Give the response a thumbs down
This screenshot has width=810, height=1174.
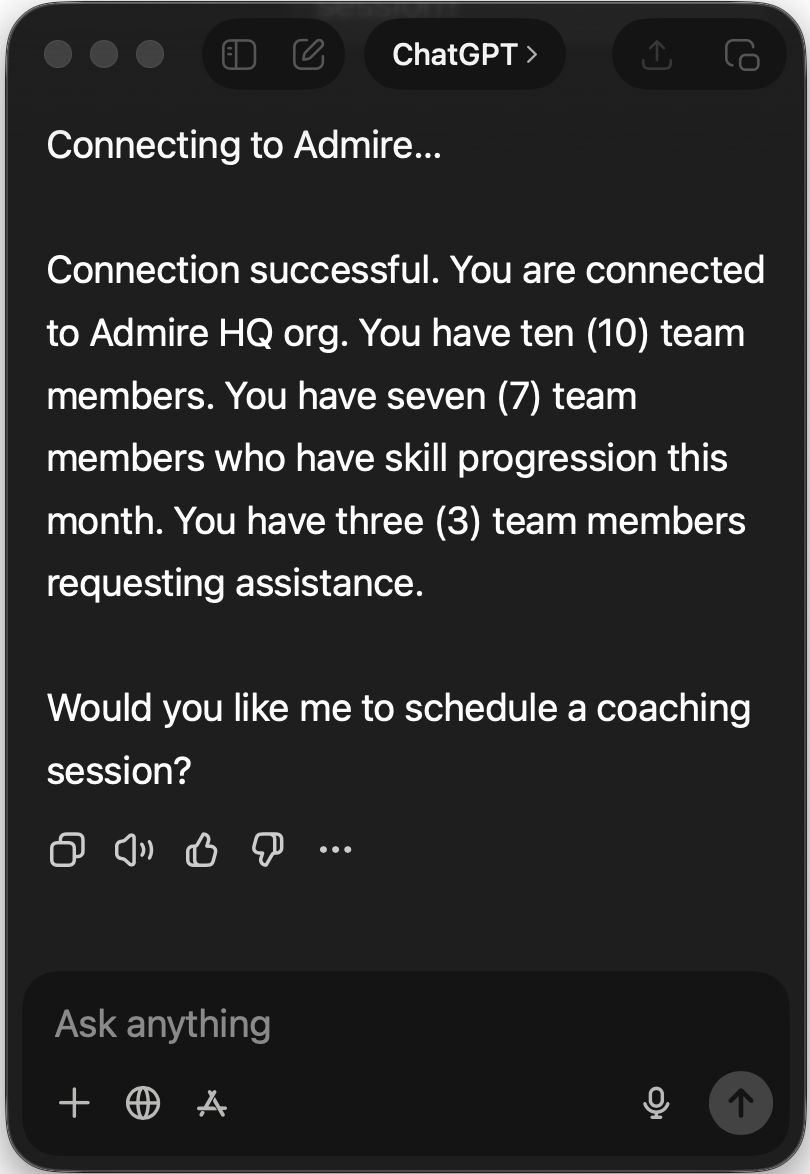[267, 850]
